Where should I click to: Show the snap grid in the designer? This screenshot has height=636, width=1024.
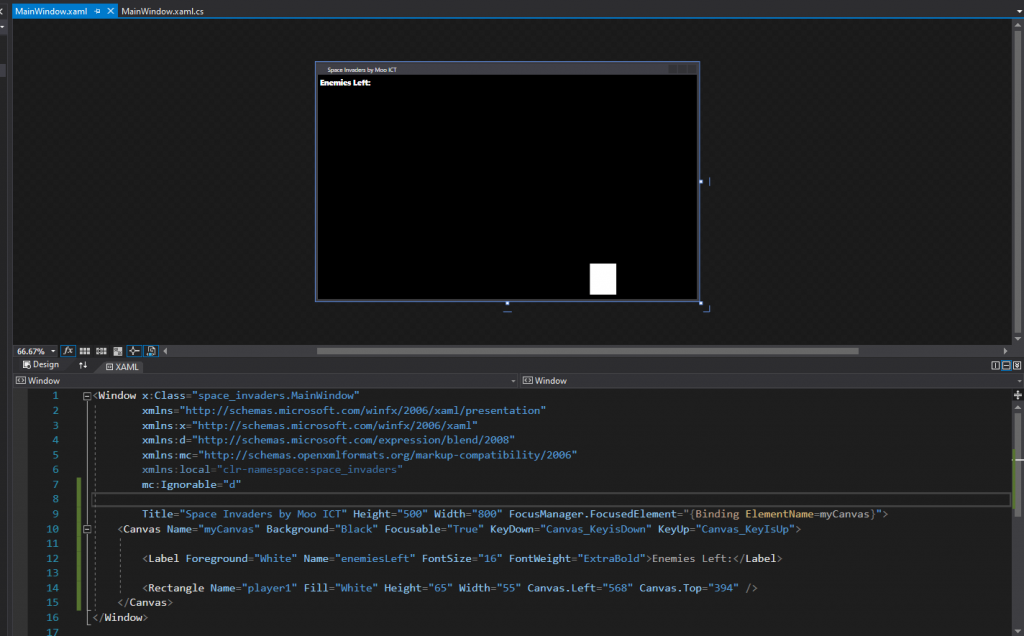pos(84,351)
